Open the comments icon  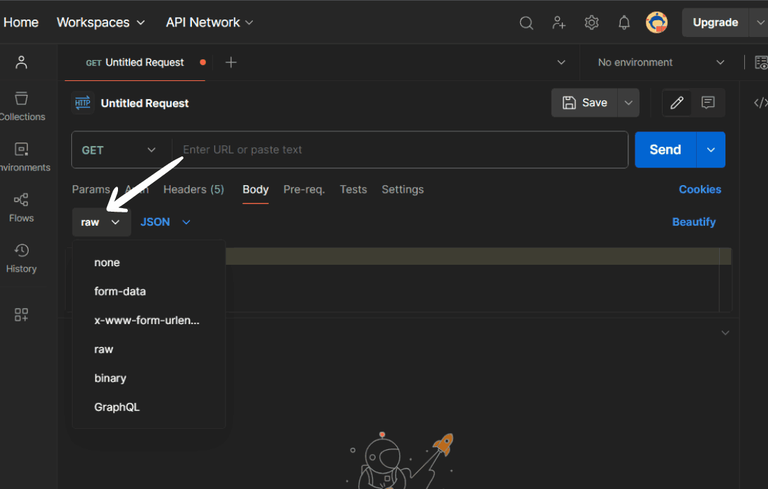708,102
